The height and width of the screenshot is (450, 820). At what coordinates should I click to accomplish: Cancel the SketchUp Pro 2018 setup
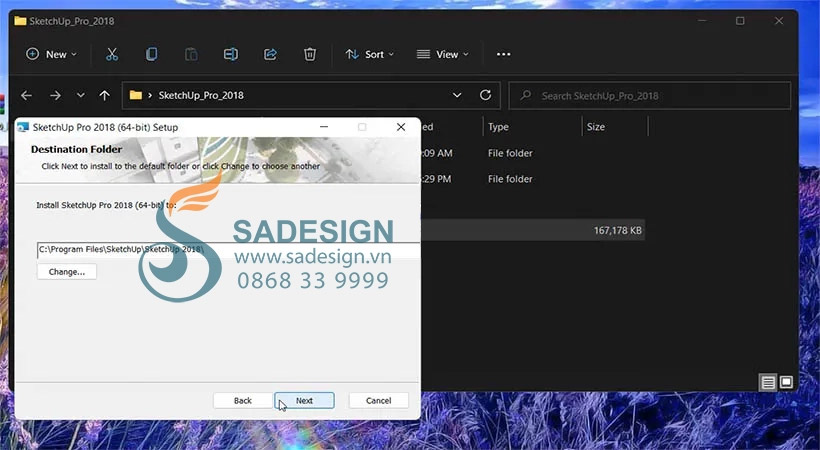(379, 400)
